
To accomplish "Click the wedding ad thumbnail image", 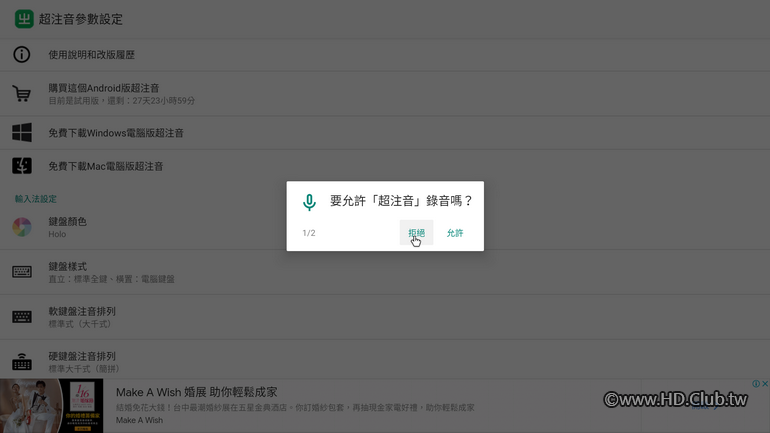I will [52, 406].
